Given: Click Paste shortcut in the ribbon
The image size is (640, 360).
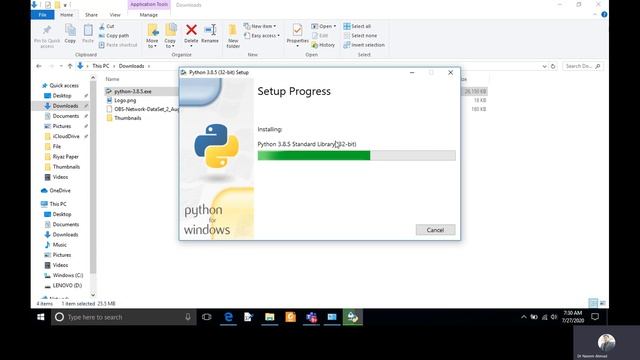Looking at the screenshot, I should pos(118,45).
